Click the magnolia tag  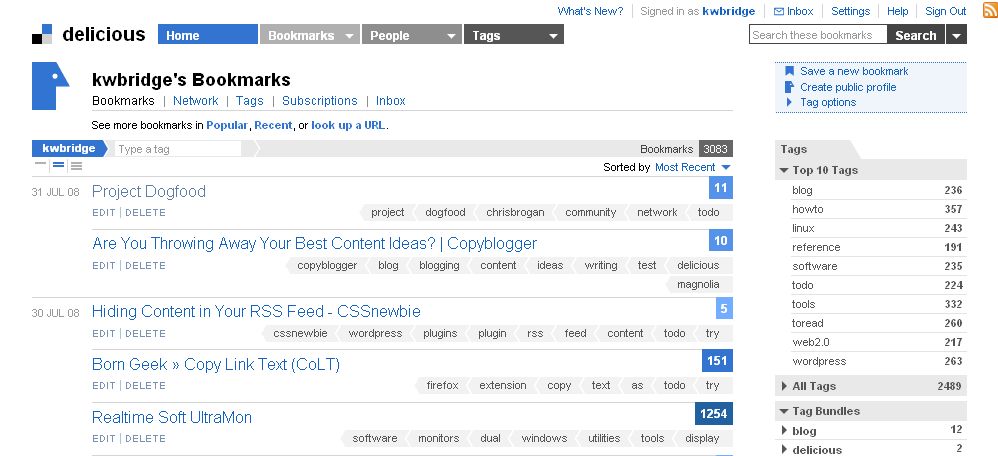coord(698,284)
